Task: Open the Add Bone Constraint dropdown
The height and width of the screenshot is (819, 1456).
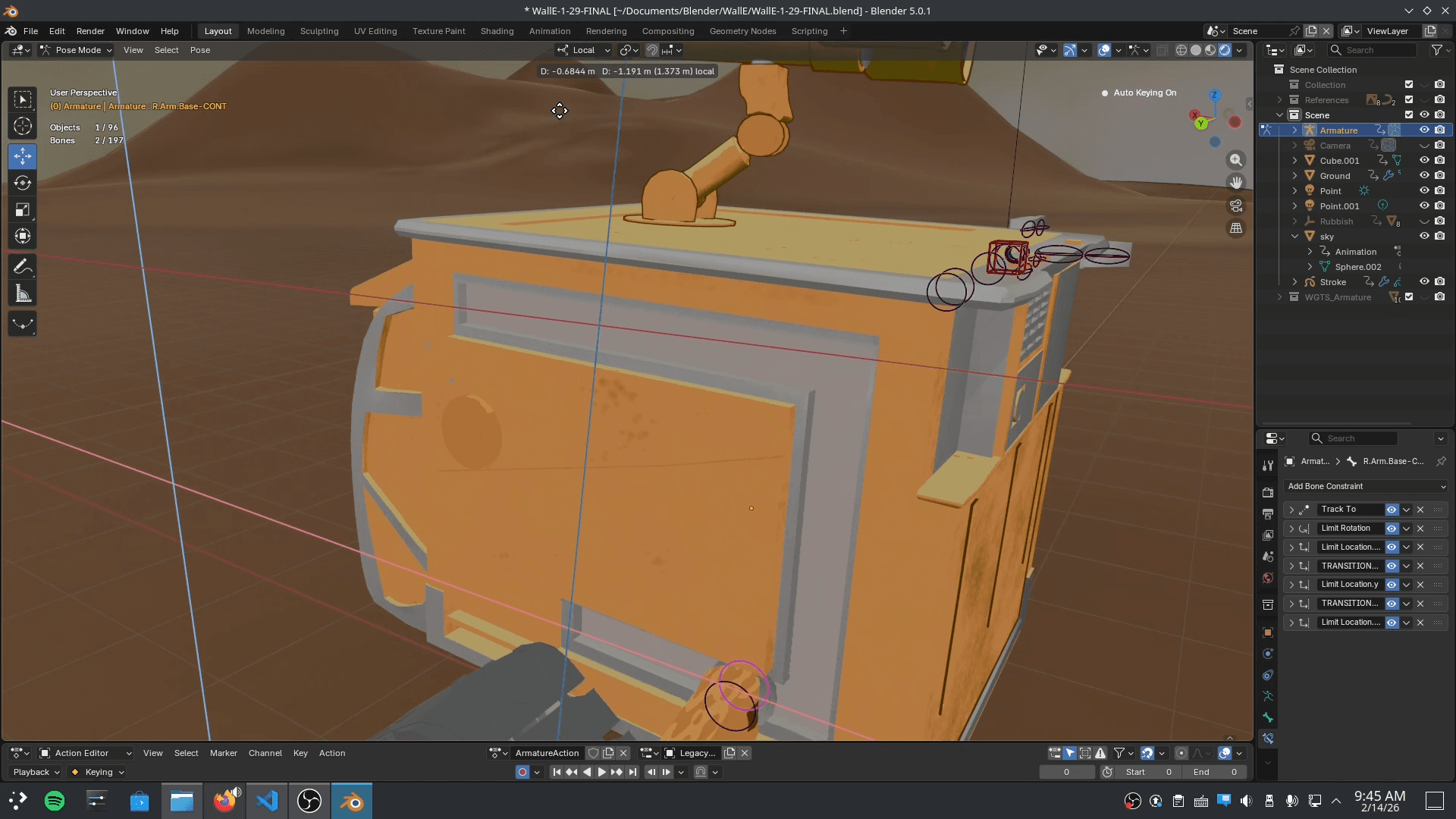Action: [x=1365, y=486]
